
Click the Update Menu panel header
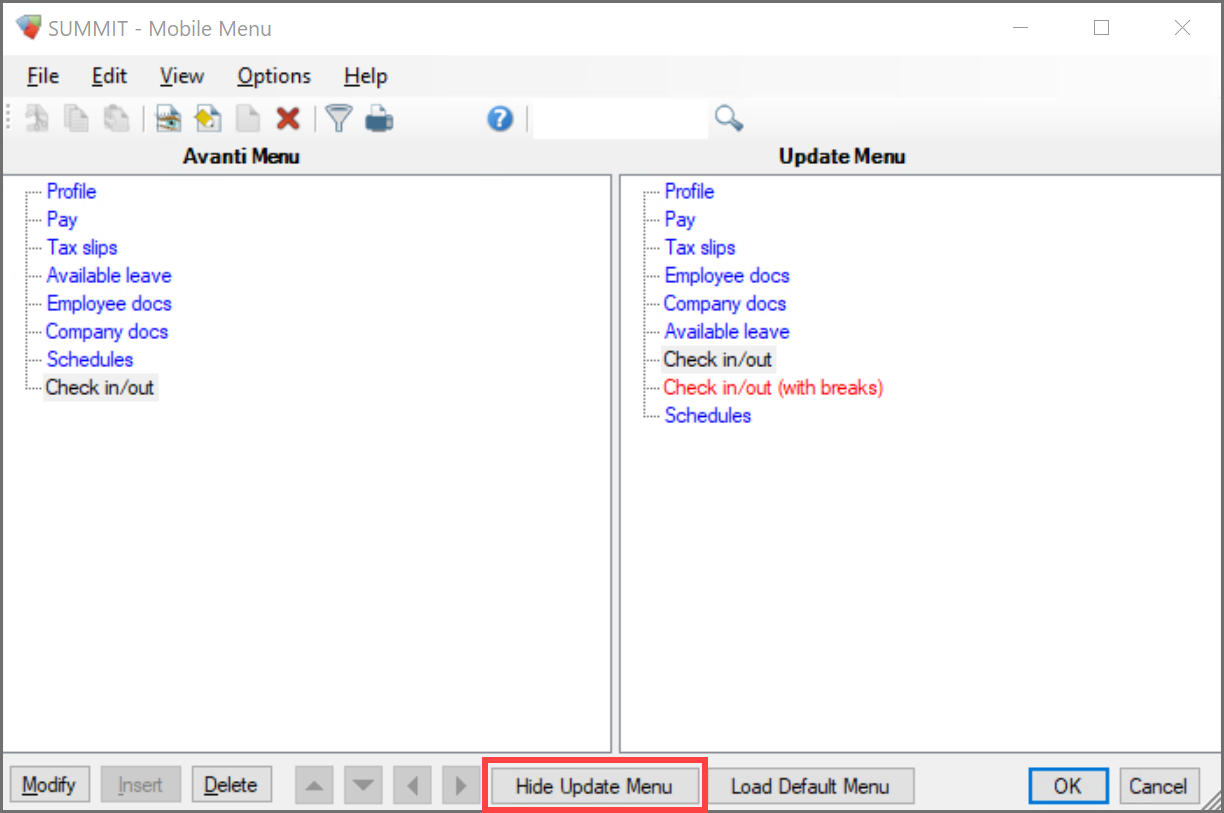coord(842,156)
